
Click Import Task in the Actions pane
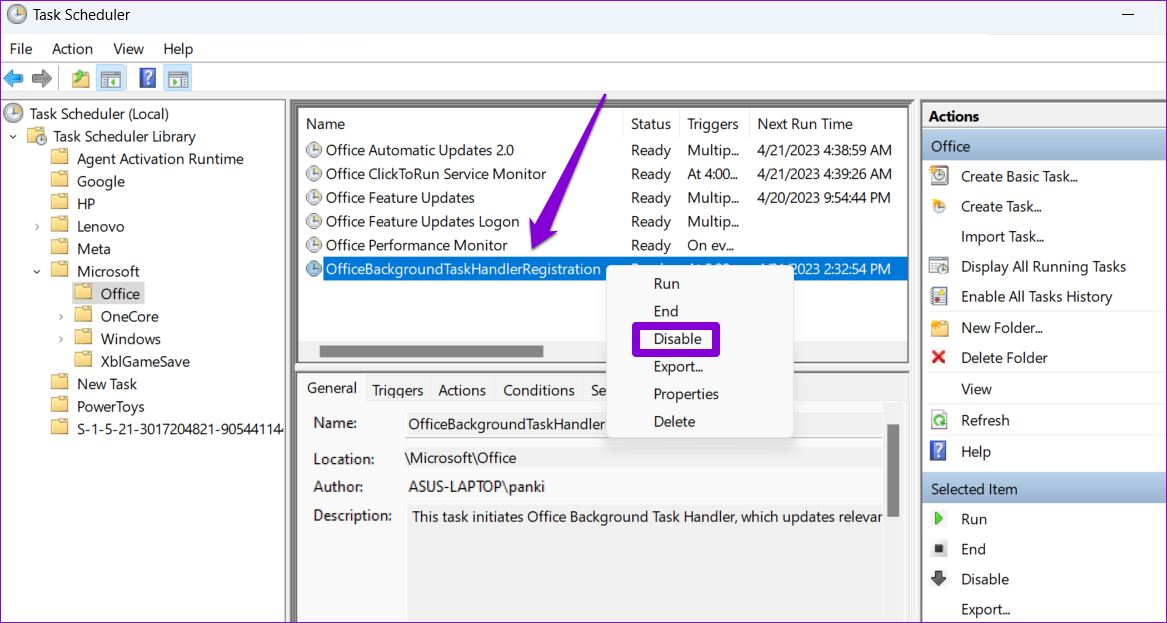click(x=1002, y=236)
